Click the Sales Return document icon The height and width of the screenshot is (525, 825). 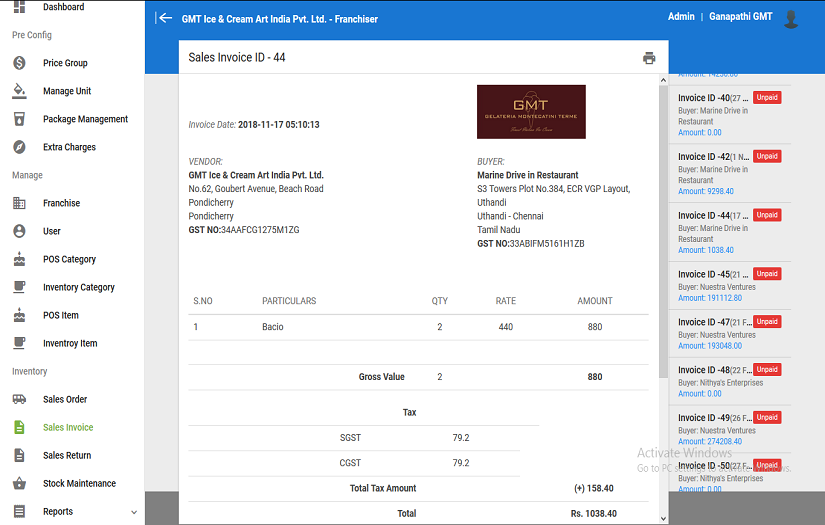coord(19,455)
